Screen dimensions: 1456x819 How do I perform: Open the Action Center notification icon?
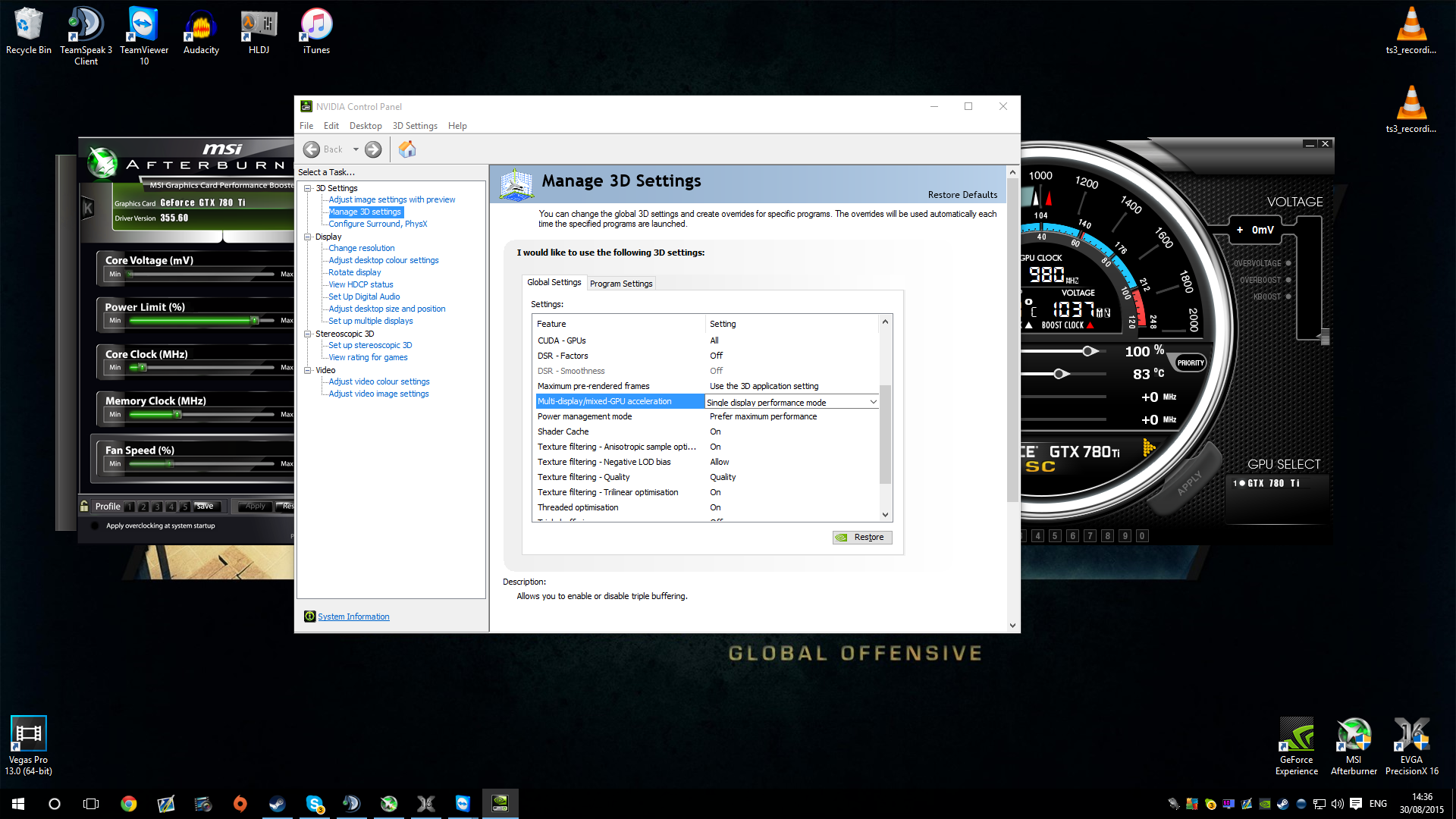click(1356, 804)
